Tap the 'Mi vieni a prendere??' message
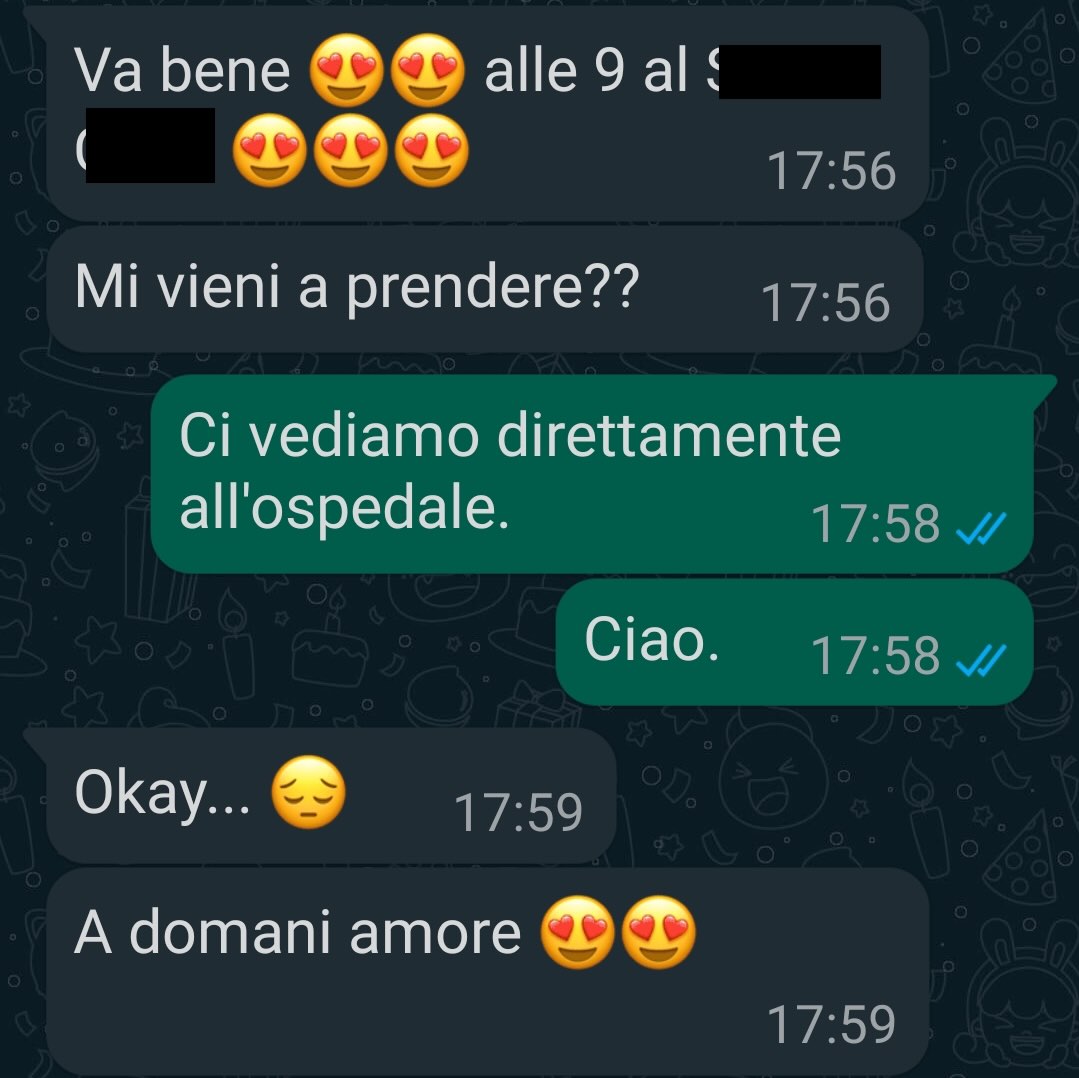The height and width of the screenshot is (1078, 1079). 484,290
